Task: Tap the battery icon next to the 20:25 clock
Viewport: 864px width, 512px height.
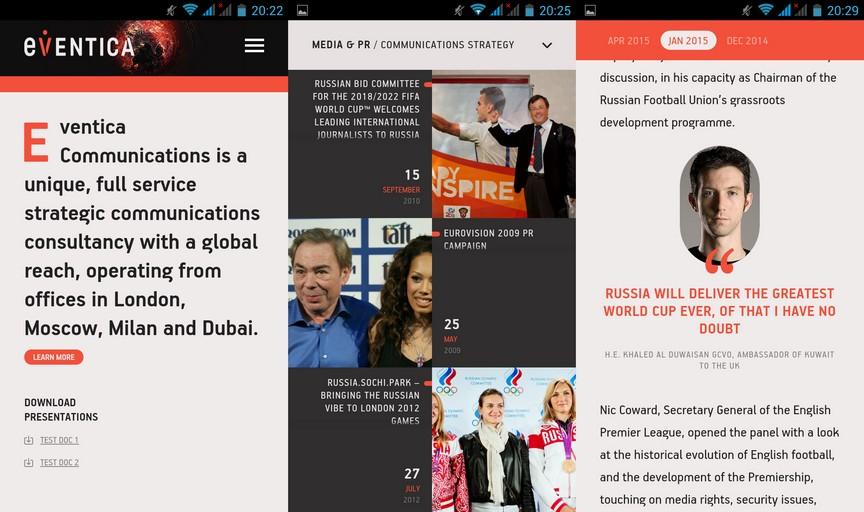Action: click(x=529, y=10)
